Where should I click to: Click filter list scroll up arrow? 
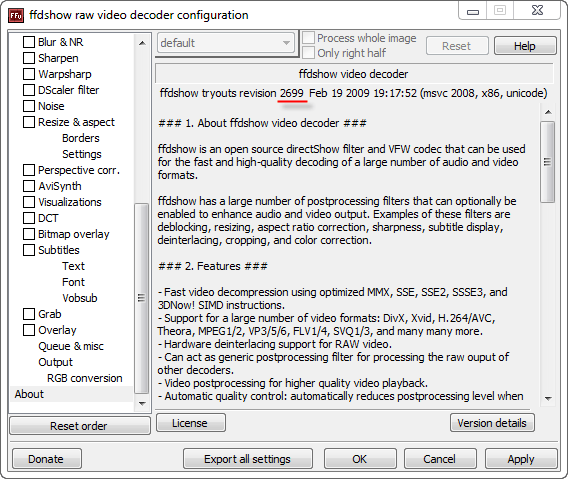(142, 43)
